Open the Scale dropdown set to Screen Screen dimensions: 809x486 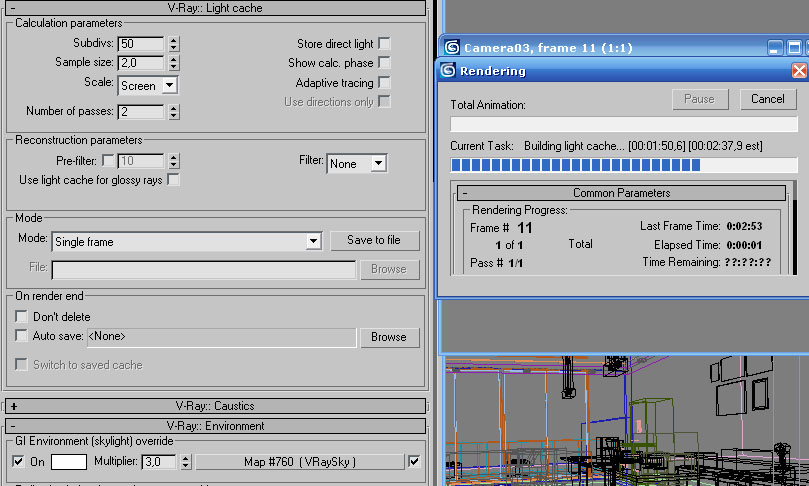[148, 86]
